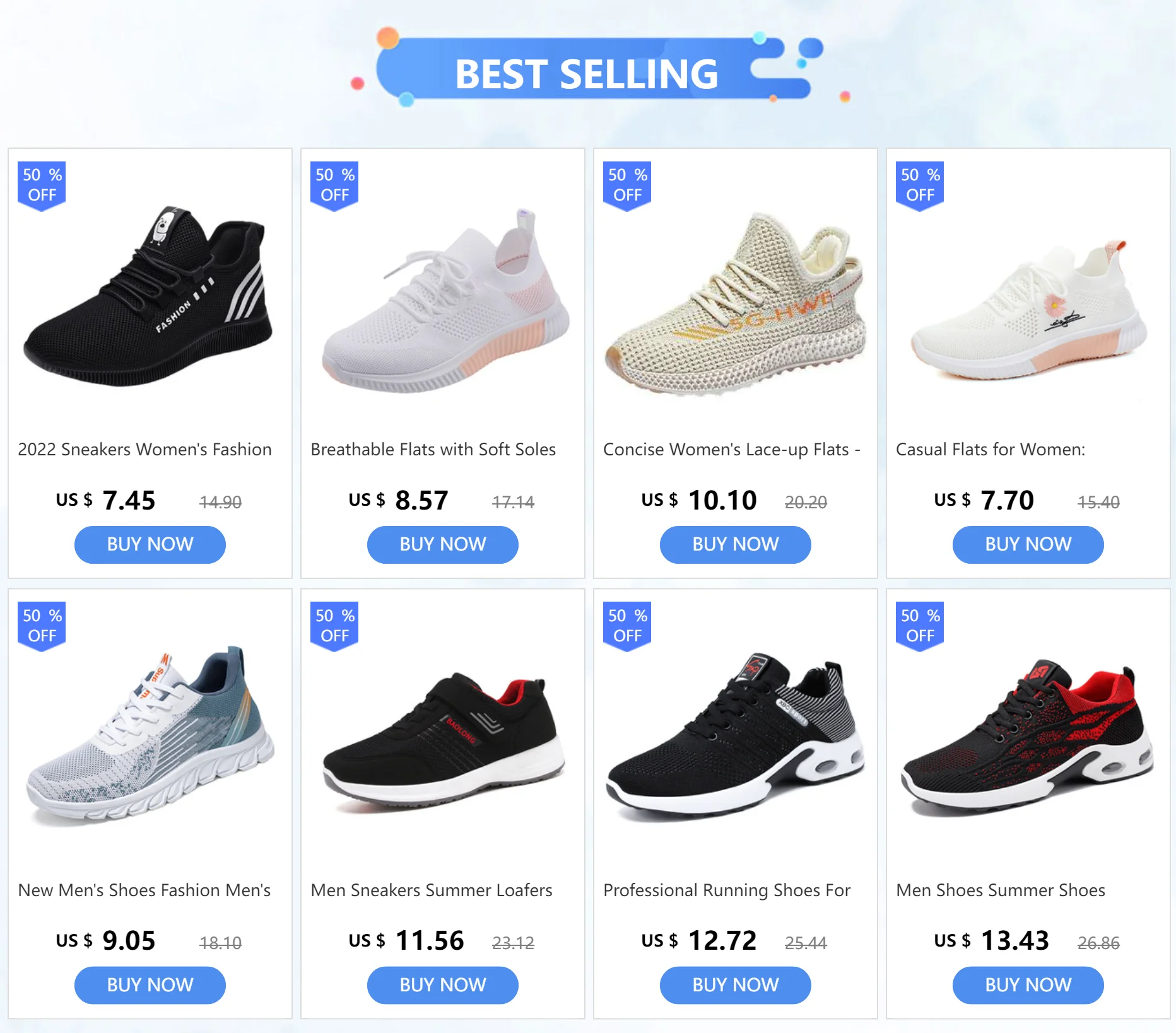The image size is (1176, 1033).
Task: Click the 50% OFF badge on Men Shoes Summer Shoes
Action: tap(920, 626)
